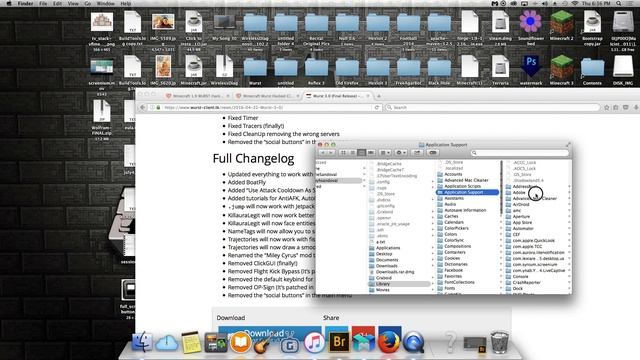Switch Finder to list view

[352, 153]
